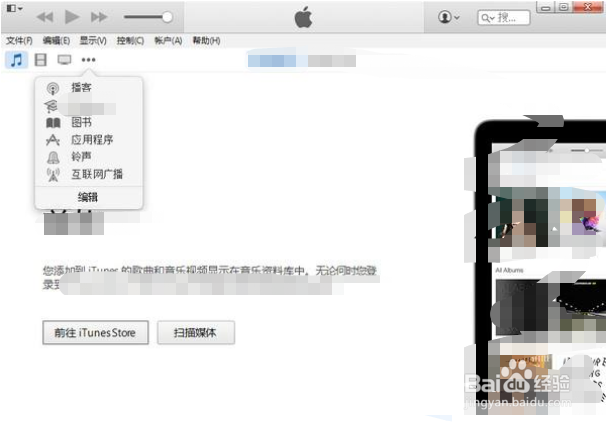This screenshot has height=423, width=606.
Task: Skip forward to next track
Action: coord(99,17)
